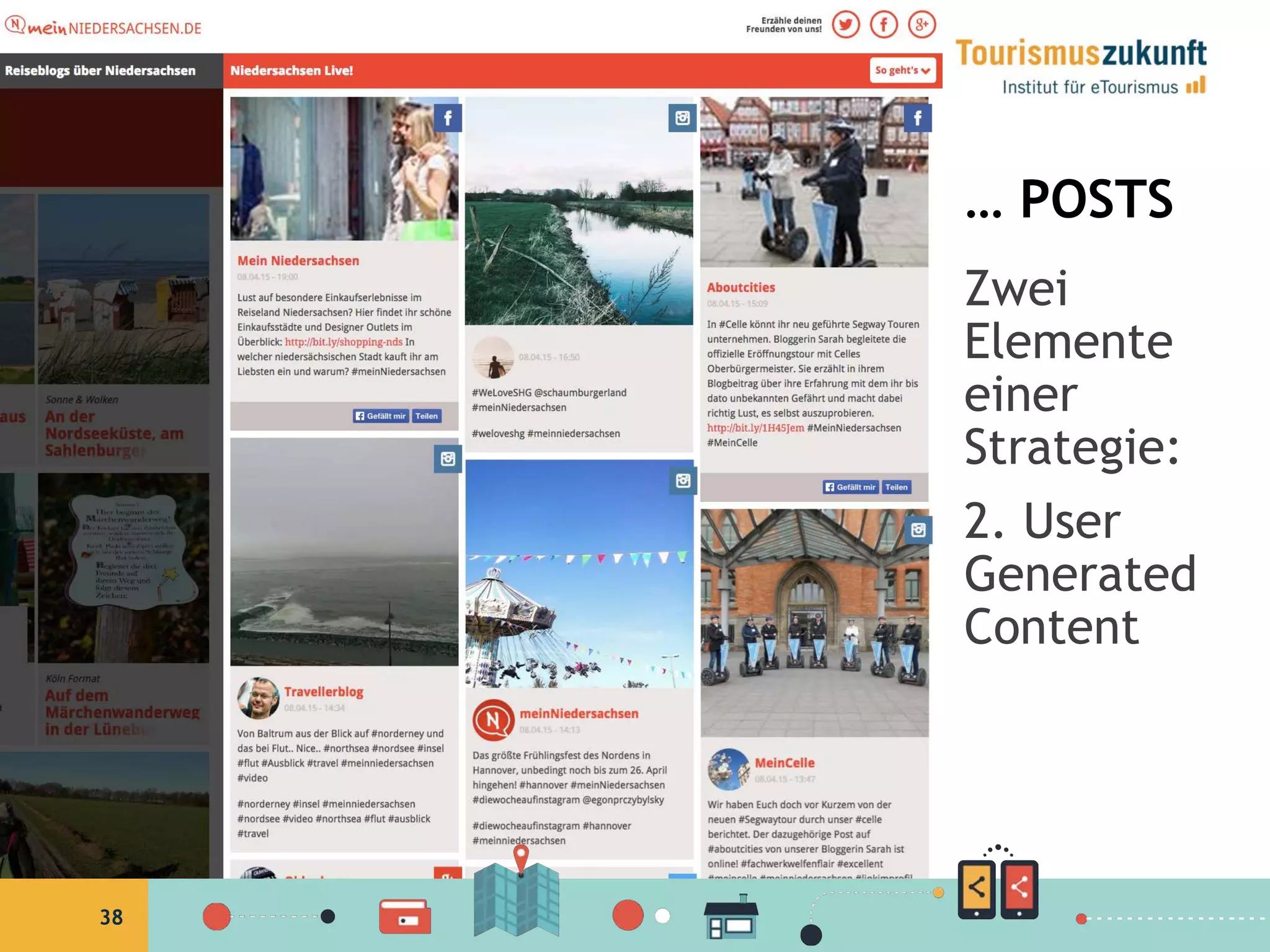Click the Twitter share icon in header
Image resolution: width=1270 pixels, height=952 pixels.
pyautogui.click(x=845, y=25)
